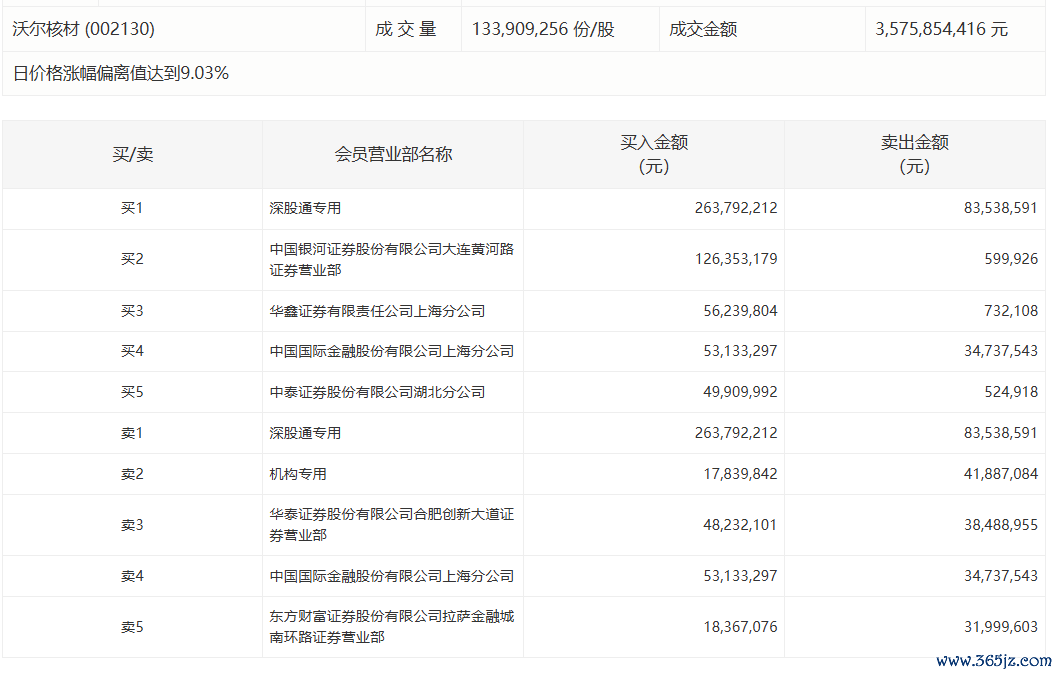Viewport: 1059px width, 676px height.
Task: Select the 会员营业部名称 column header
Action: pyautogui.click(x=392, y=154)
